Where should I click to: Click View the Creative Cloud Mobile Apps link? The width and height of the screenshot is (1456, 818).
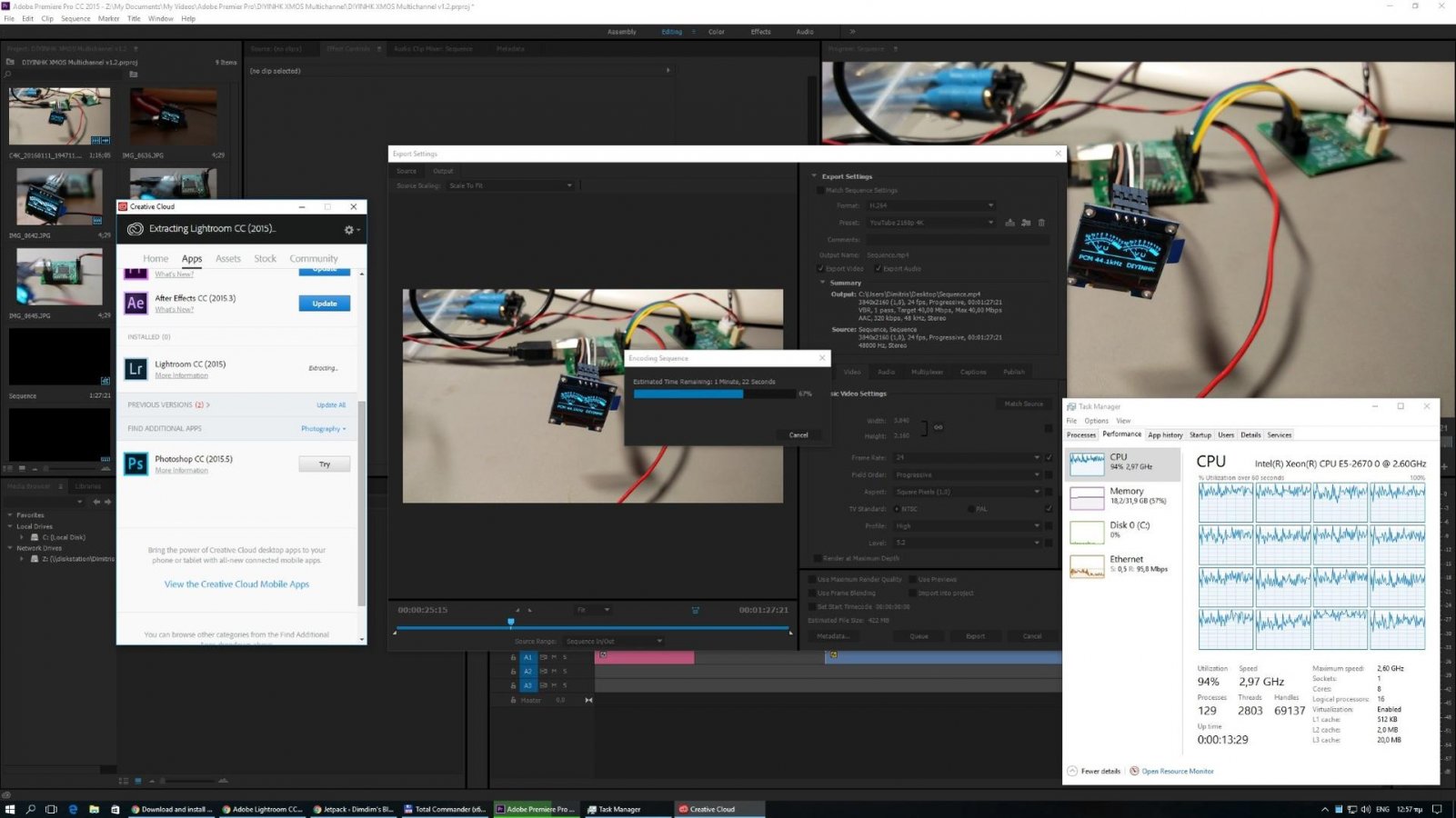(x=236, y=584)
